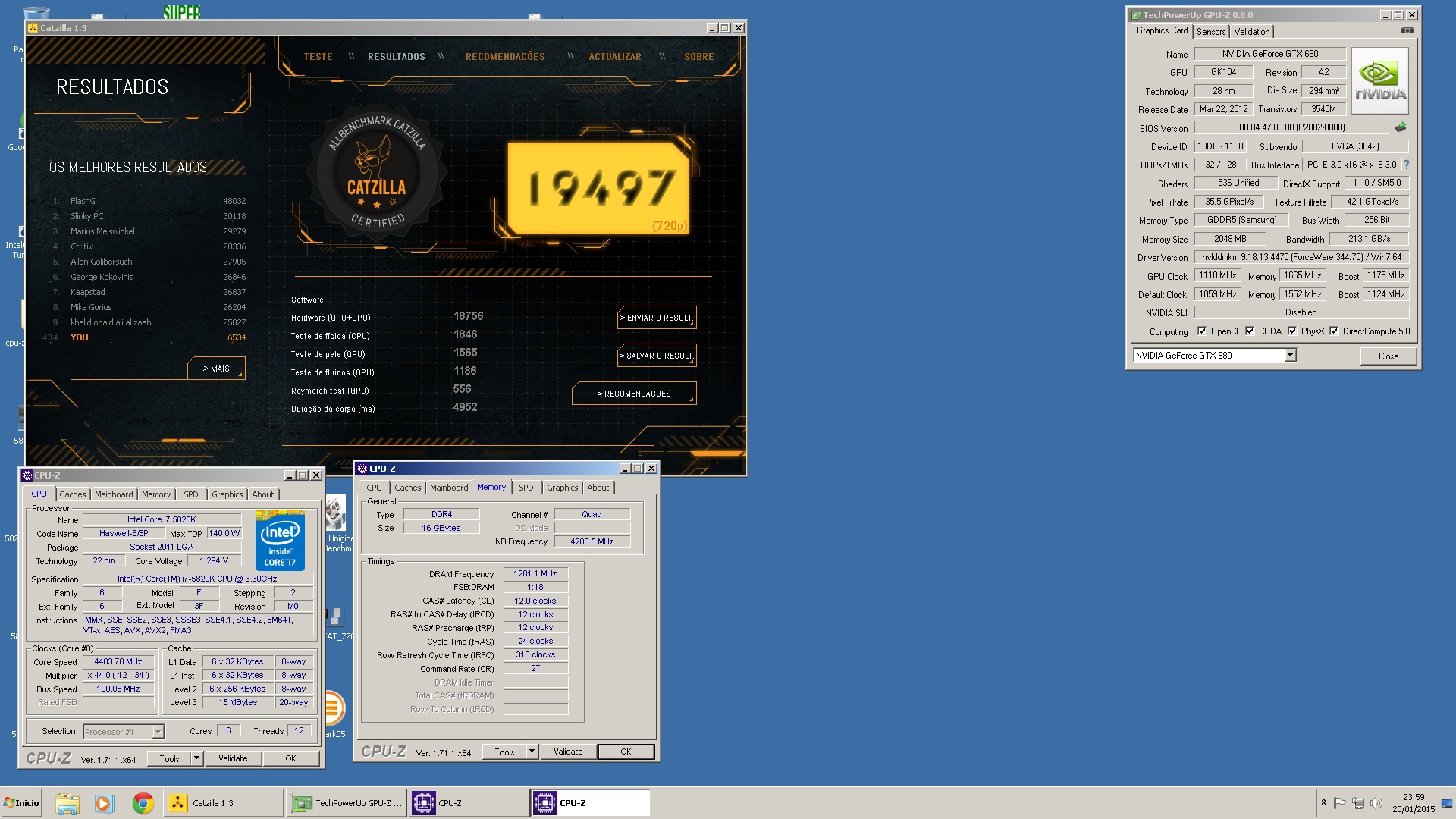This screenshot has height=819, width=1456.
Task: Open the Unigine benchmark desktop icon
Action: point(336,525)
